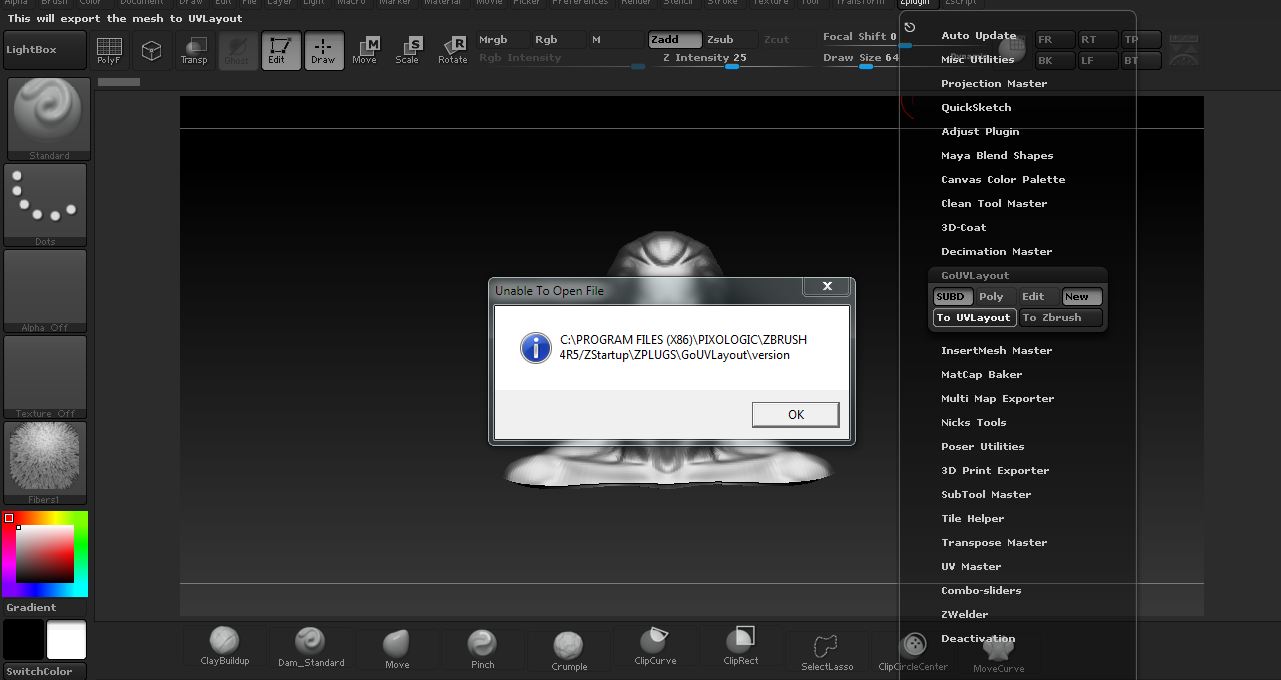Choose the Pinch brush icon
Image resolution: width=1281 pixels, height=680 pixels.
point(482,647)
